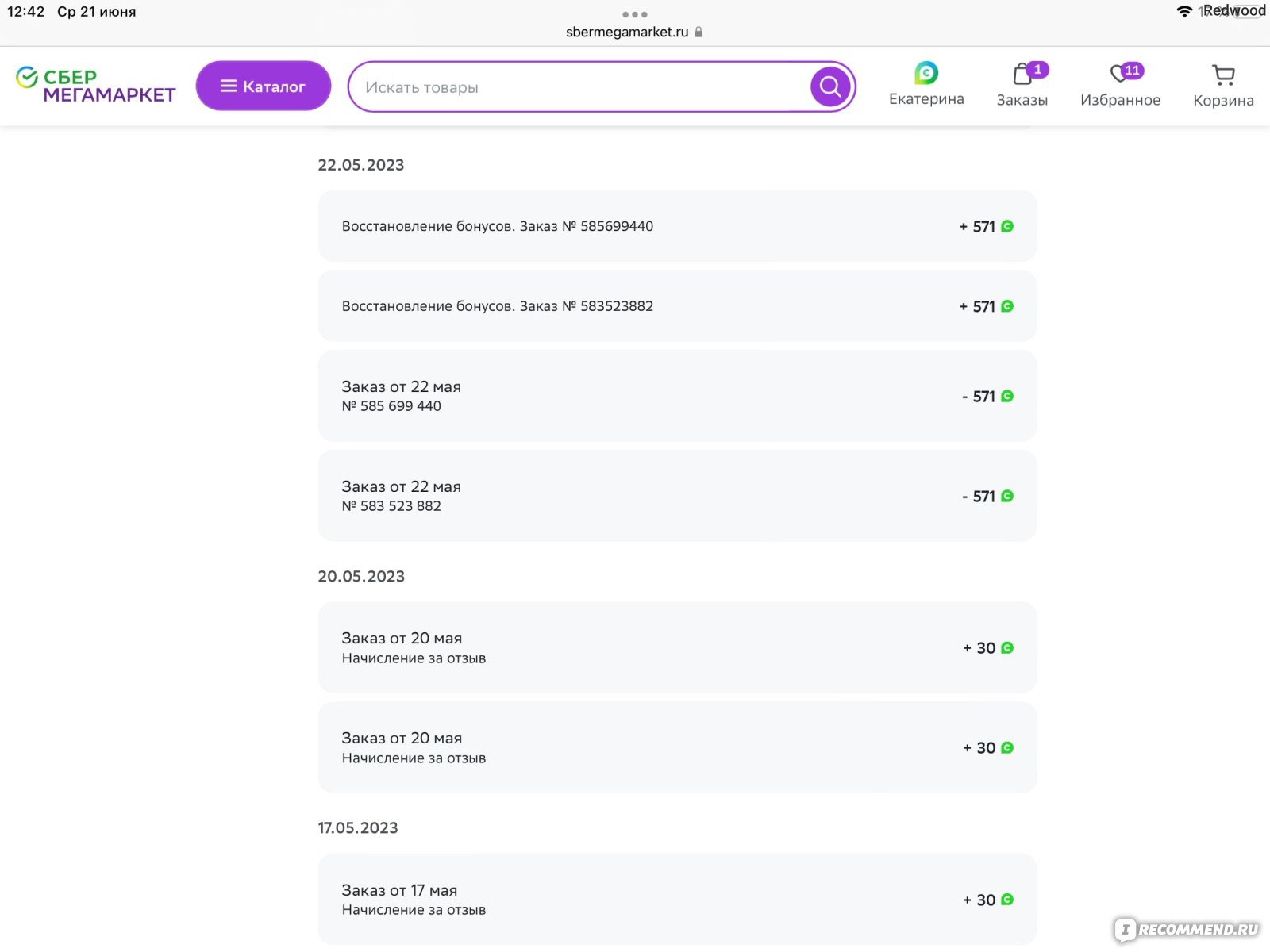This screenshot has width=1270, height=952.
Task: Click bonus icon next to +571 for order 583523882
Action: tap(1007, 306)
